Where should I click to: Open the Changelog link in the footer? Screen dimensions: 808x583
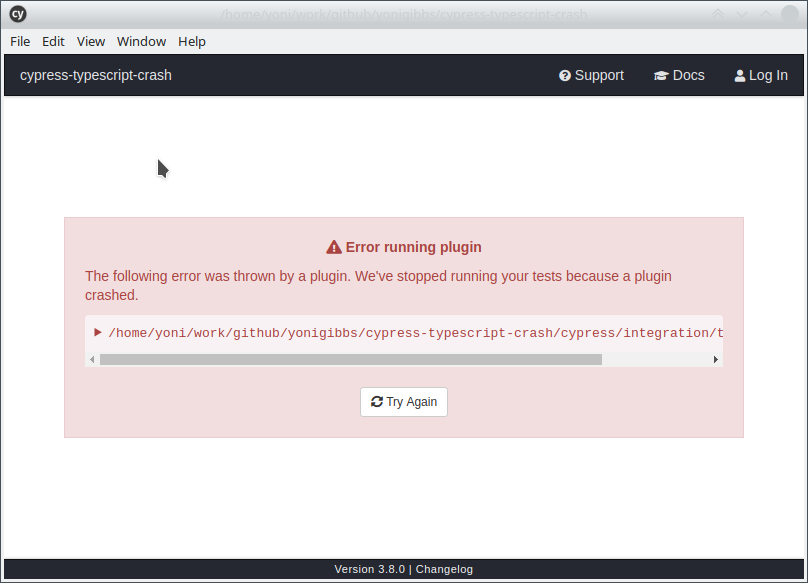pos(444,570)
